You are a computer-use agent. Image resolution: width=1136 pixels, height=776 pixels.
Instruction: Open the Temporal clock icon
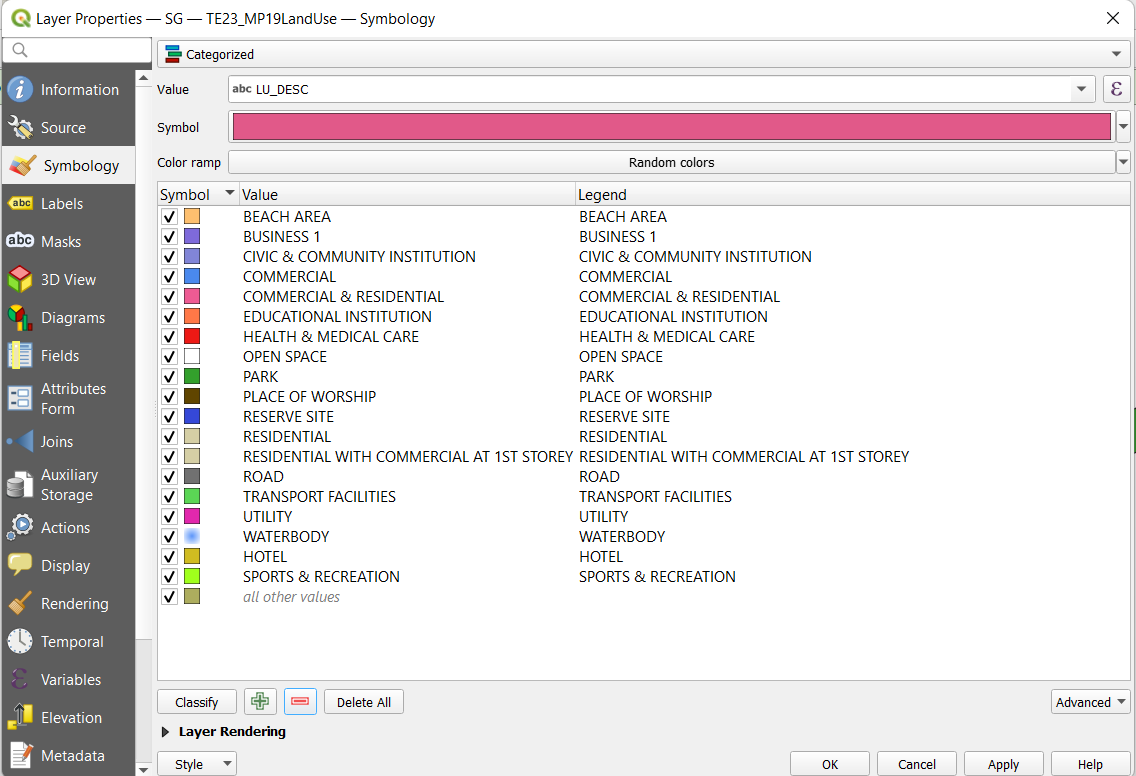[20, 642]
